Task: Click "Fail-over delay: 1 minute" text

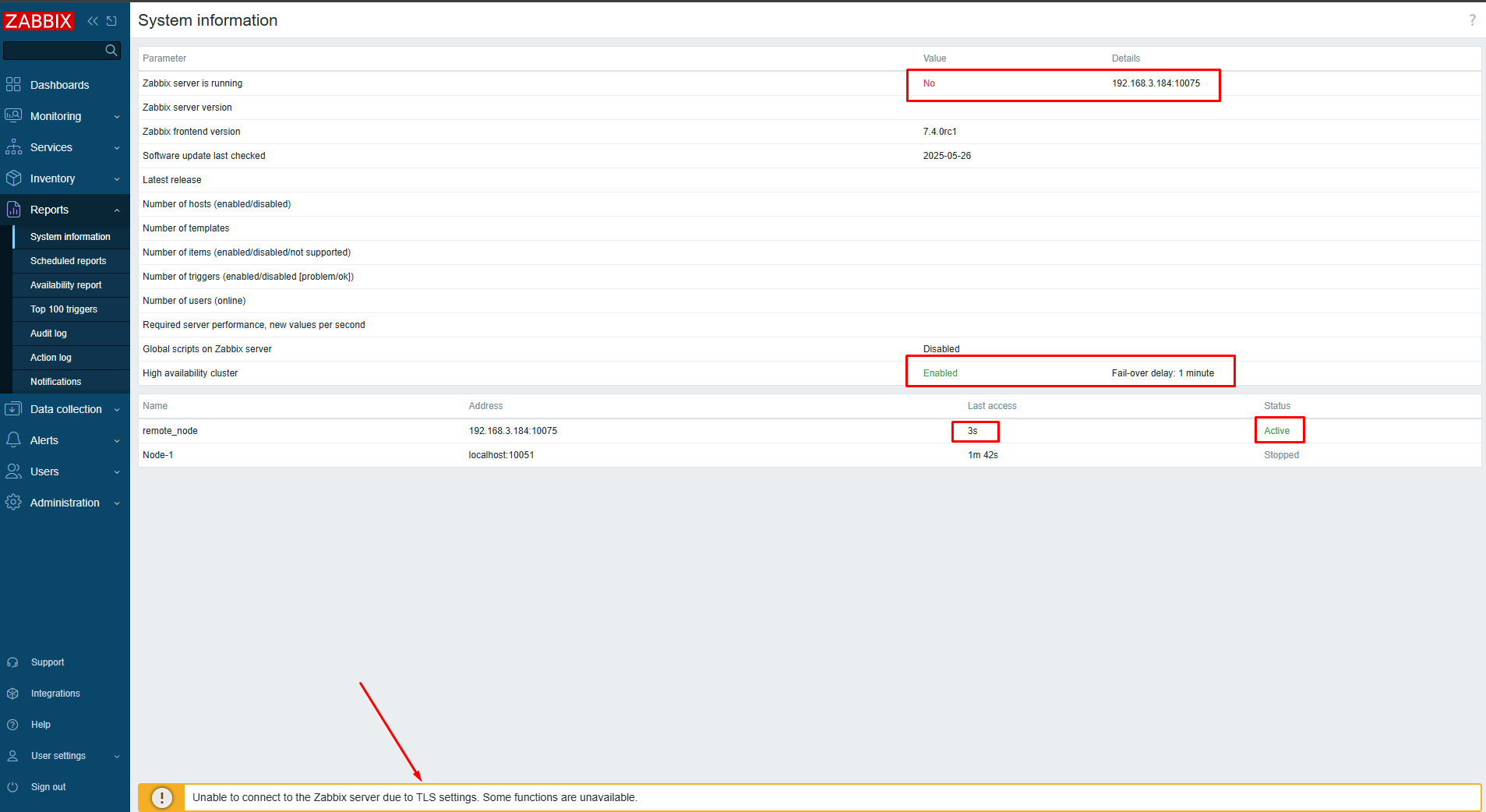Action: point(1163,373)
